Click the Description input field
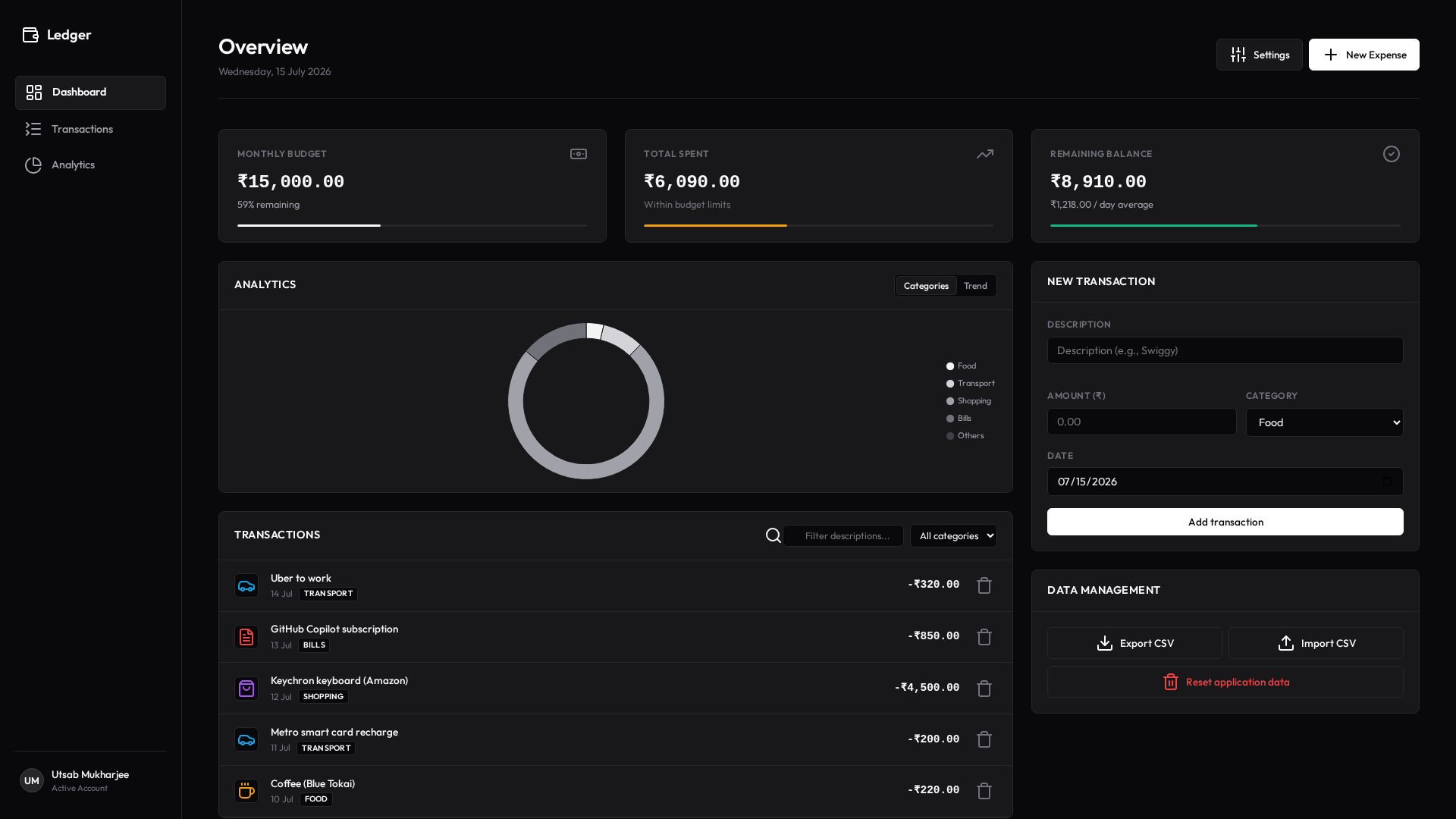The image size is (1456, 819). click(1225, 350)
